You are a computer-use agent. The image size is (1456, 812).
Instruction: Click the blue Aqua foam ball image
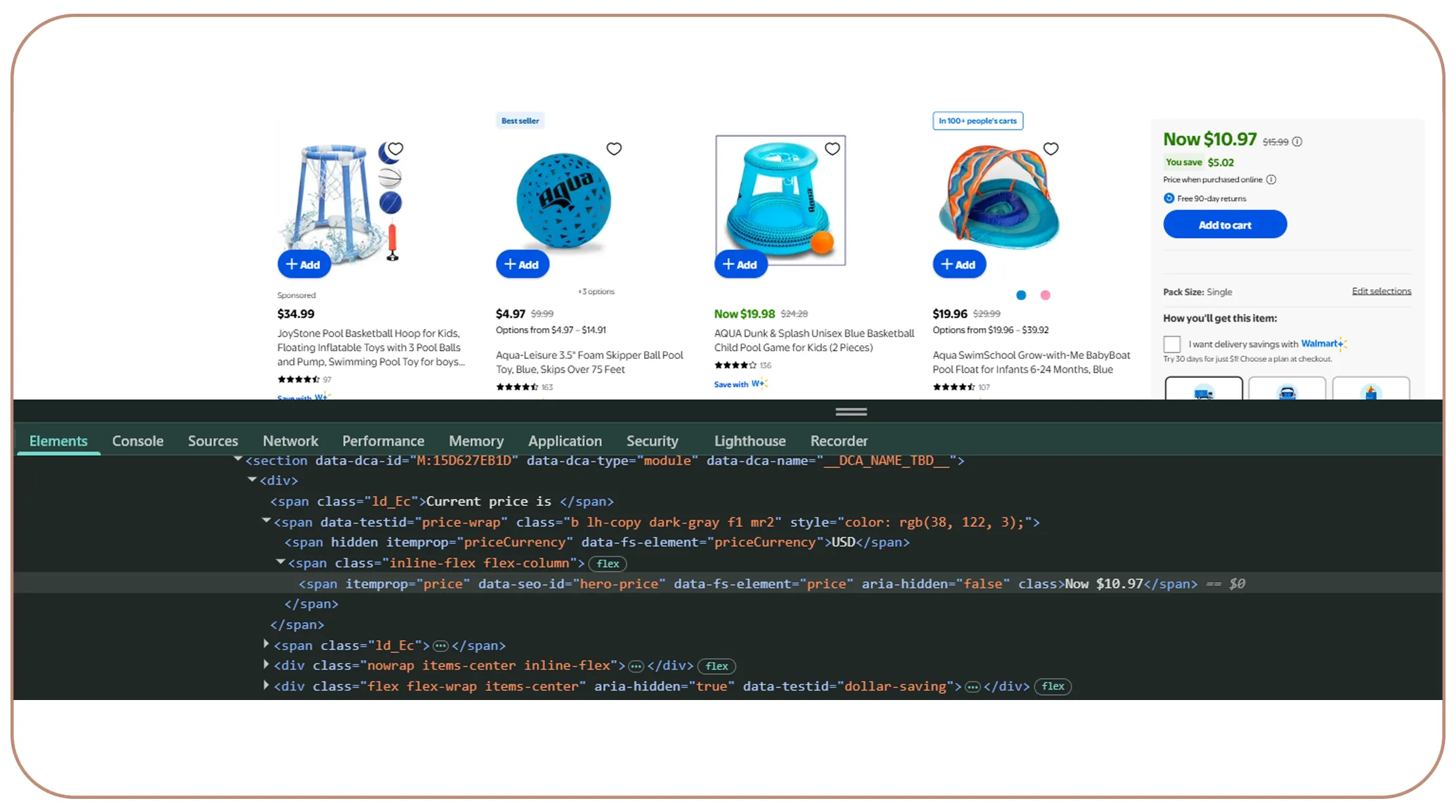click(563, 201)
